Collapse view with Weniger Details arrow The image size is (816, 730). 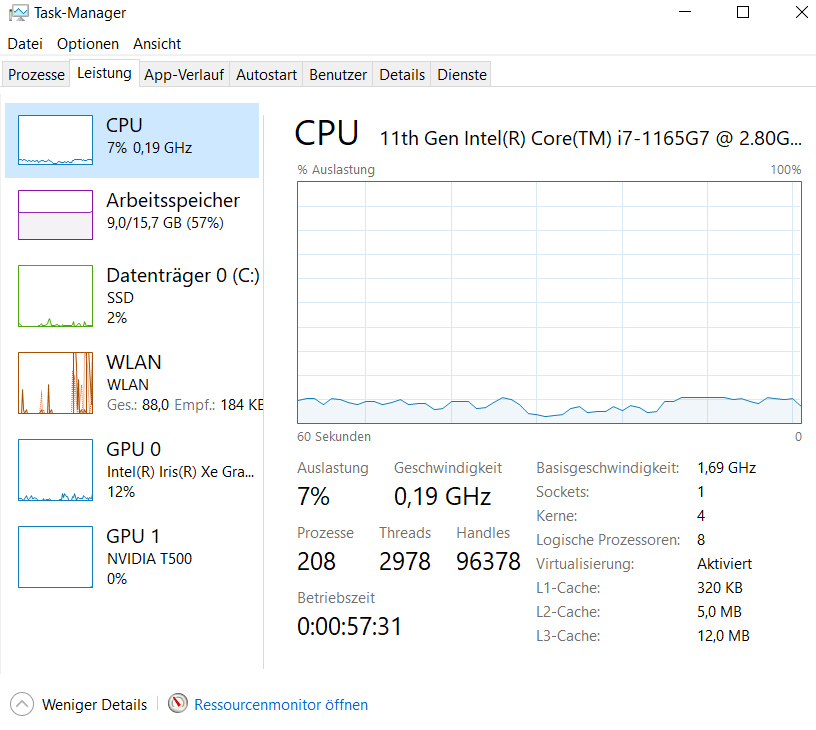point(22,705)
